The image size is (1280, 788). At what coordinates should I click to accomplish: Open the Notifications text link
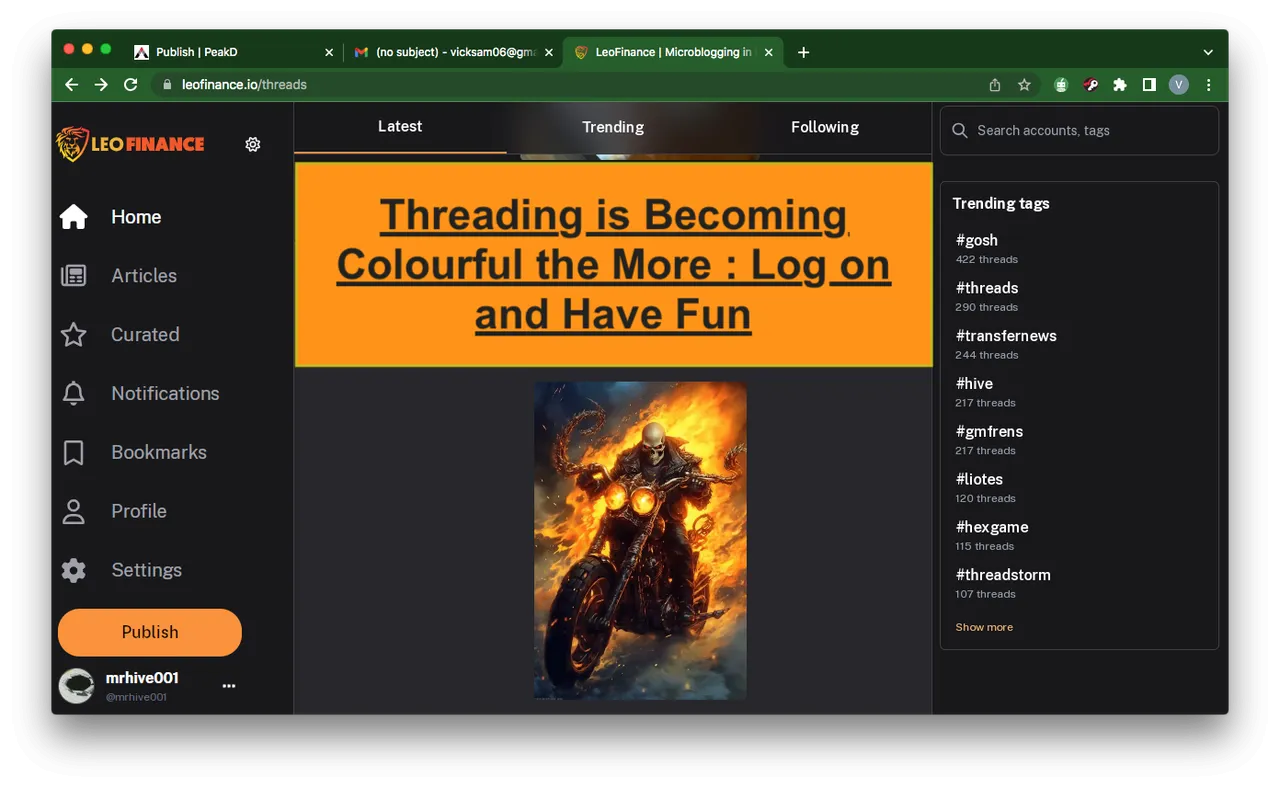point(165,393)
